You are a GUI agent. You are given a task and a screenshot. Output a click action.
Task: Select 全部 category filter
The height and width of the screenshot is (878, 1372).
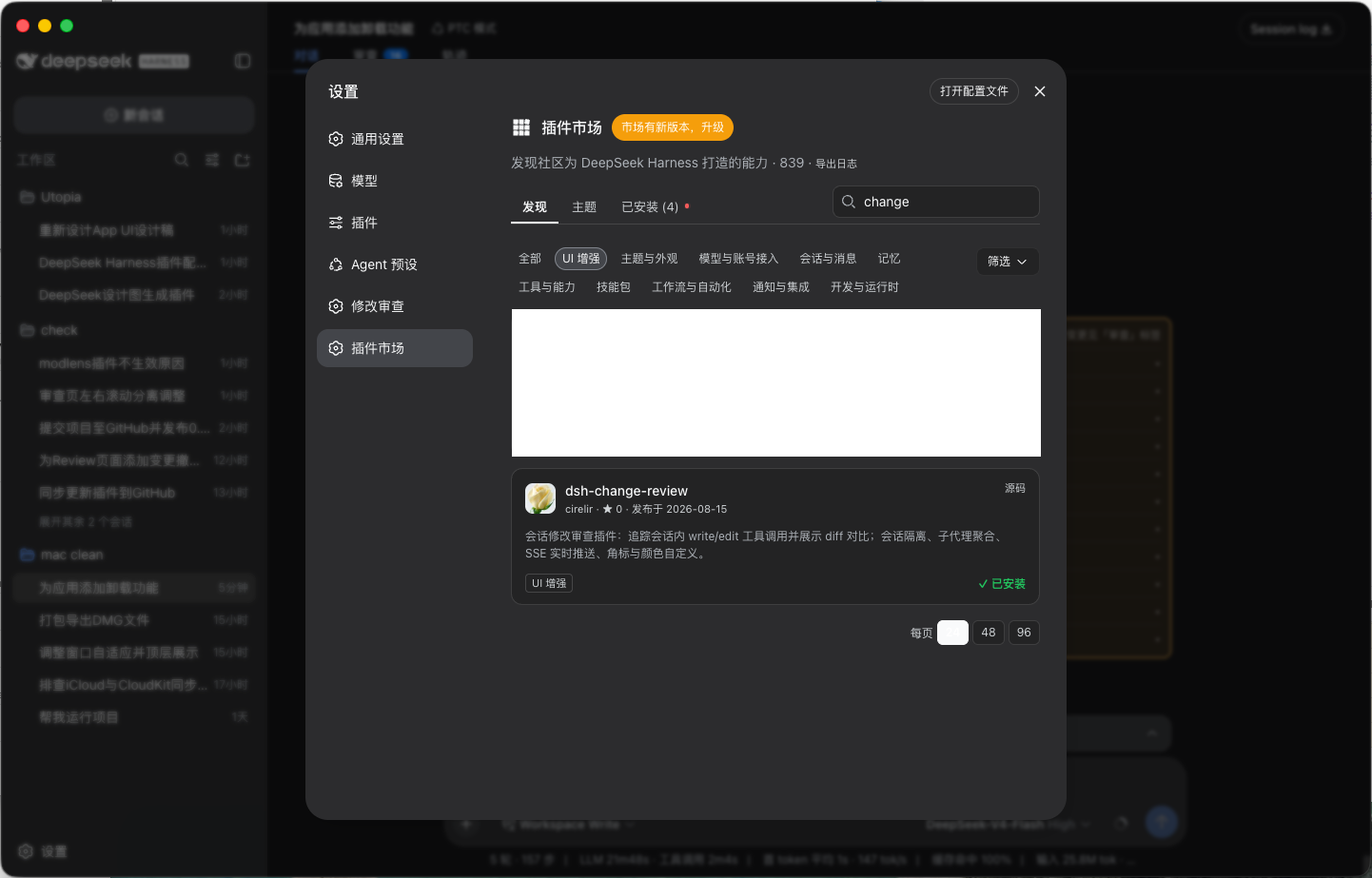[x=530, y=259]
